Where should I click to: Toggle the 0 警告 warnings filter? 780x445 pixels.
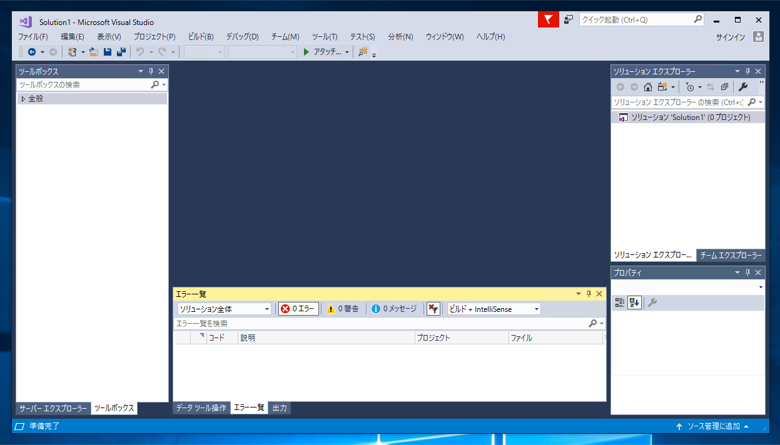tap(342, 309)
